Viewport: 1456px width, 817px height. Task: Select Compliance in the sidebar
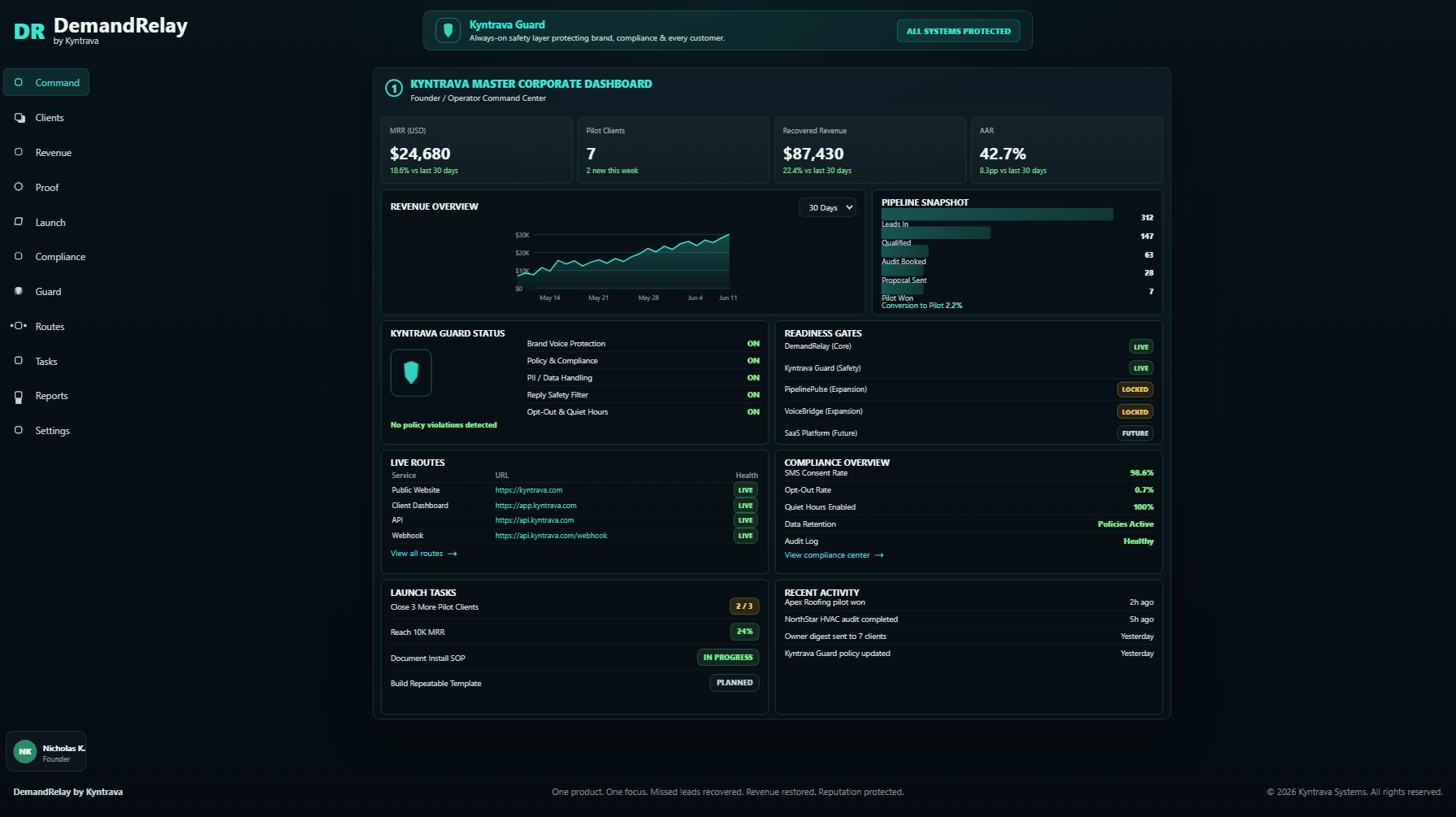pyautogui.click(x=46, y=257)
